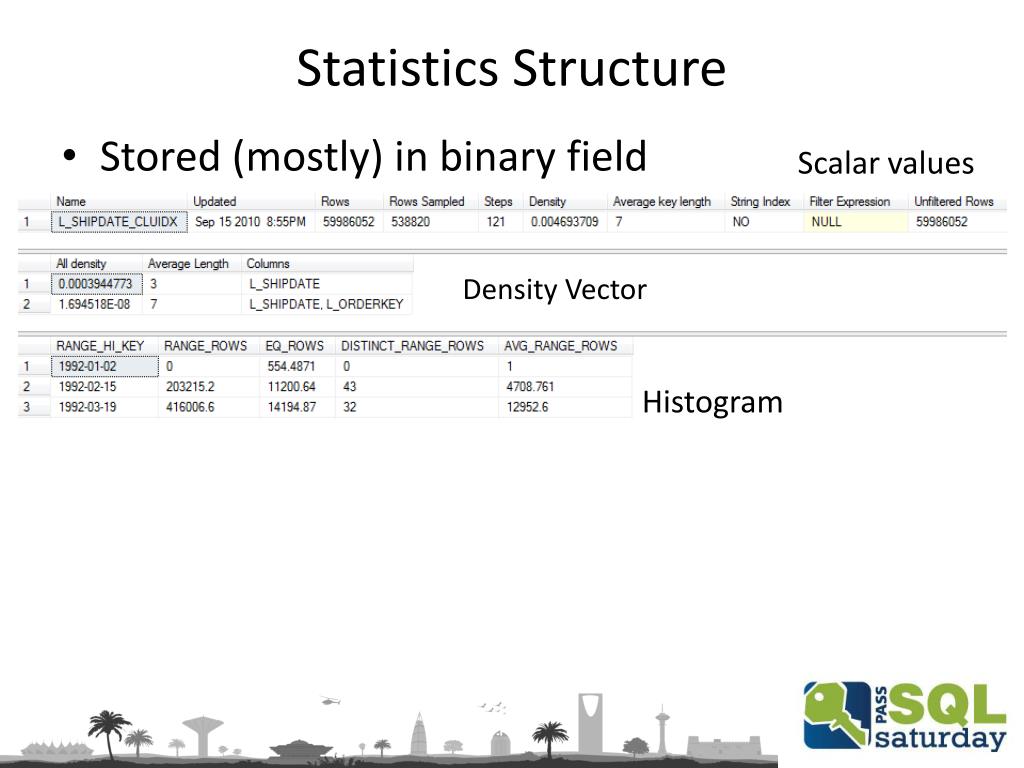
Task: Select the 59986052 unfiltered rows value
Action: (x=942, y=221)
